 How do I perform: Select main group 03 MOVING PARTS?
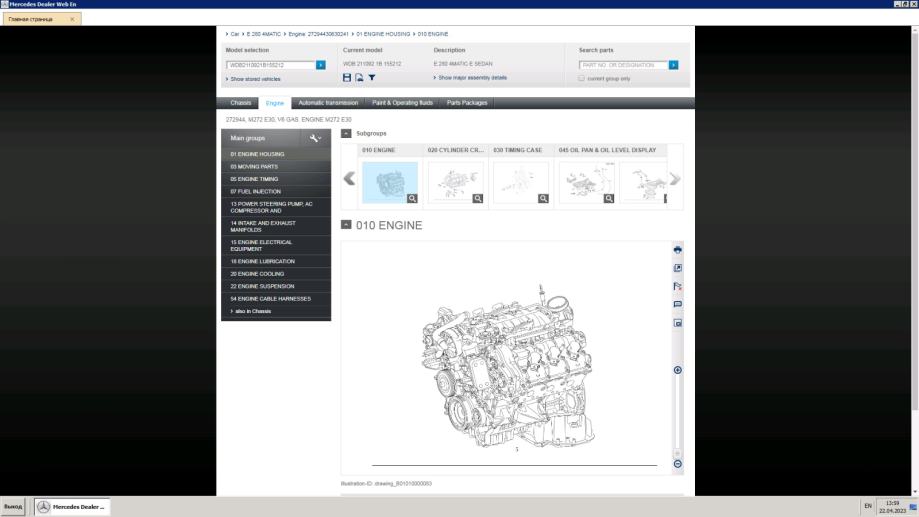276,166
